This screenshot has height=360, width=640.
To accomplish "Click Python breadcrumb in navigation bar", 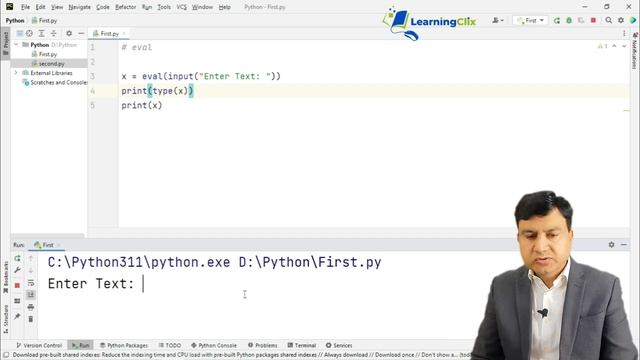I will pyautogui.click(x=15, y=20).
